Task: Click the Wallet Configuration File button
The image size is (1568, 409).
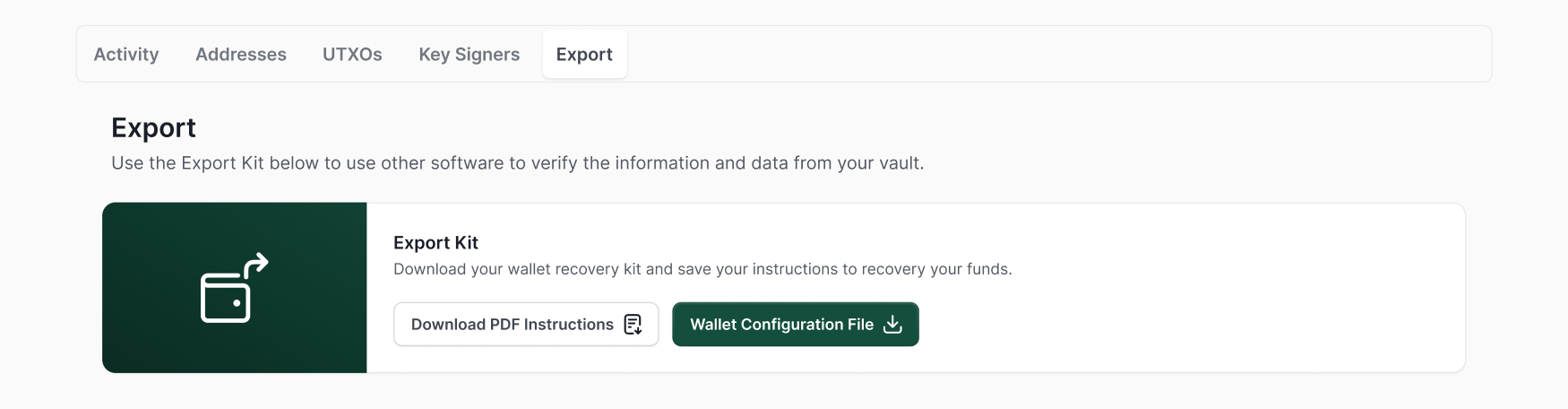Action: coord(781,325)
